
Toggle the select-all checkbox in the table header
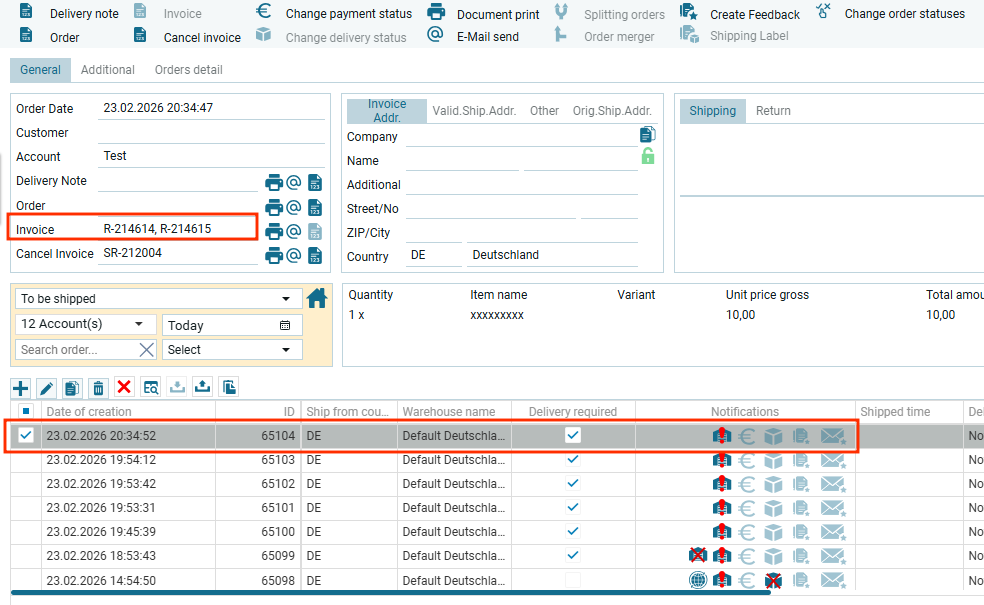(x=26, y=411)
